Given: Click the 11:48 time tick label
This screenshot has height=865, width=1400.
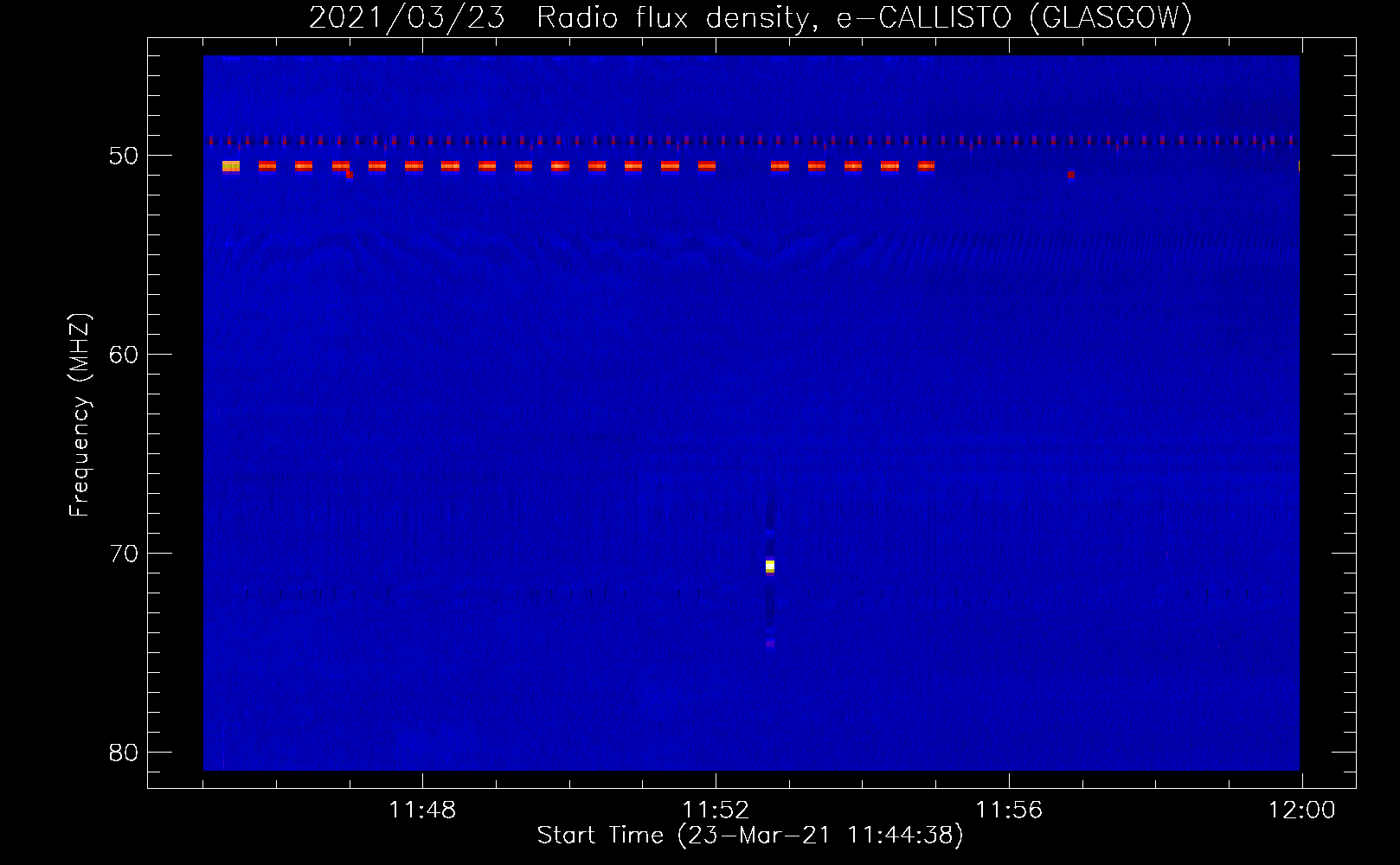Looking at the screenshot, I should click(422, 811).
